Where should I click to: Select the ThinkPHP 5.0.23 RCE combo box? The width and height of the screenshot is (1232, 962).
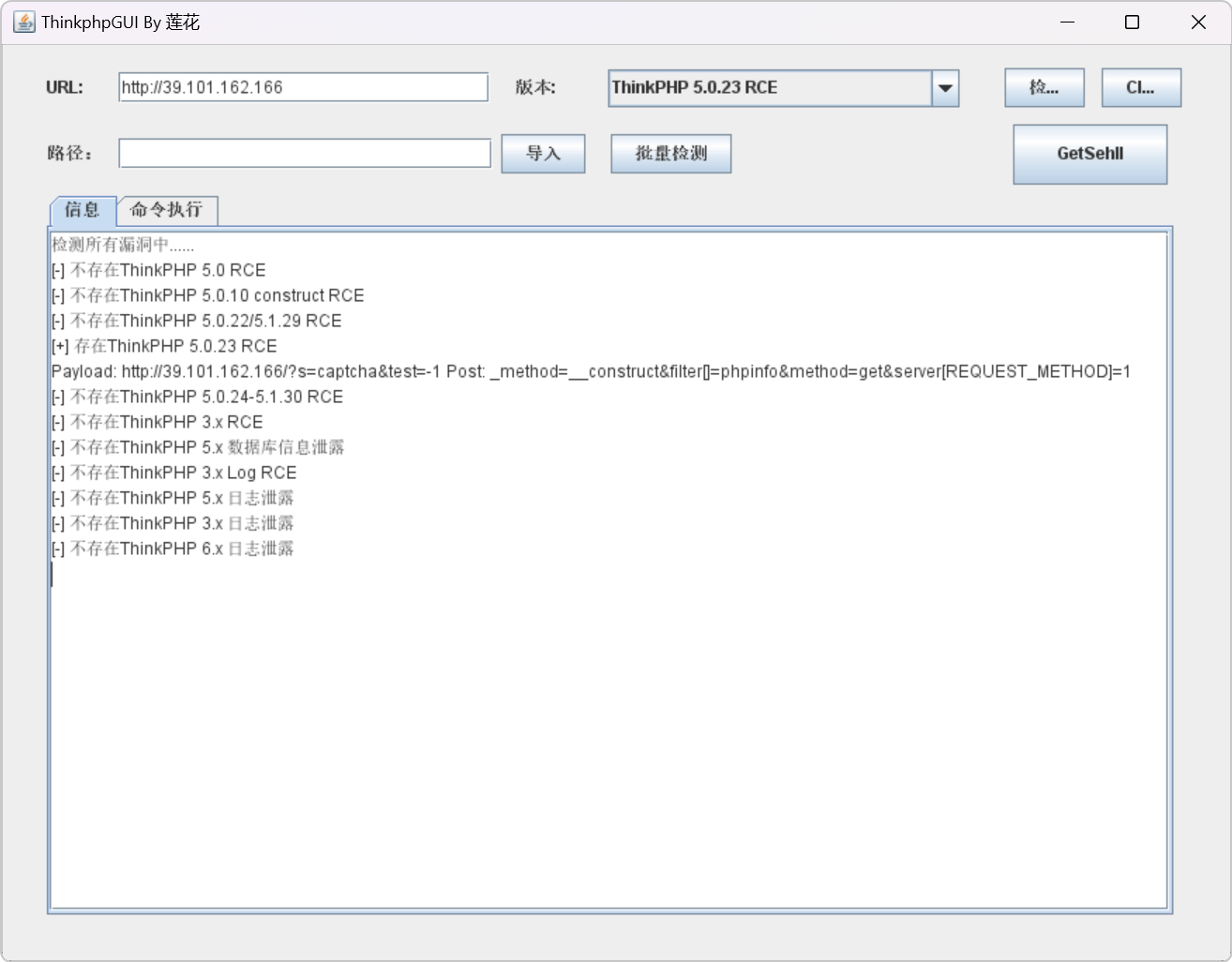coord(783,88)
